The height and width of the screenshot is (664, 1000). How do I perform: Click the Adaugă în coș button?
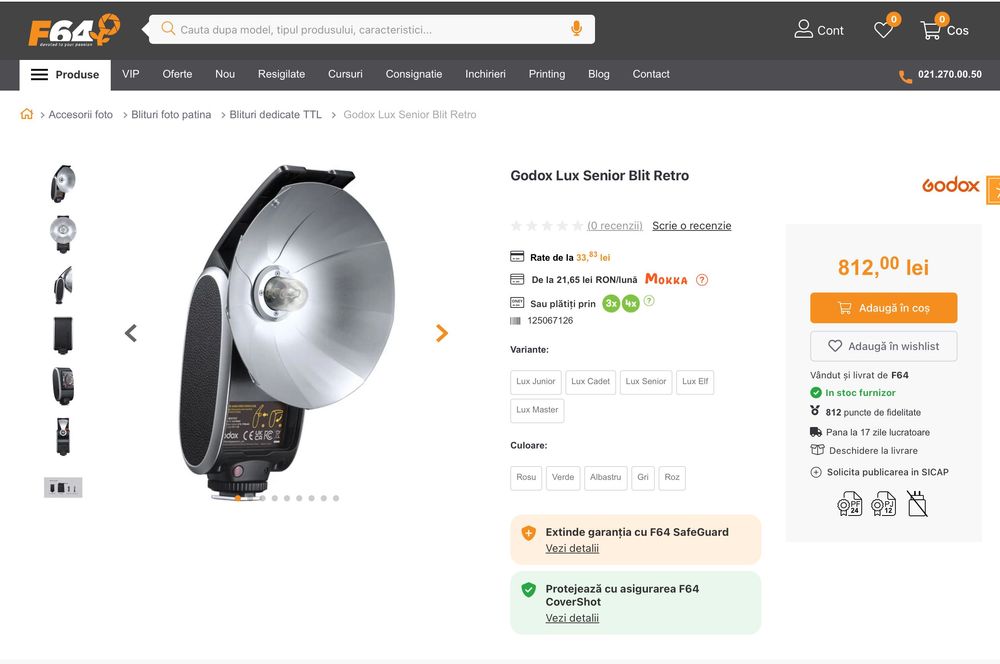point(883,308)
